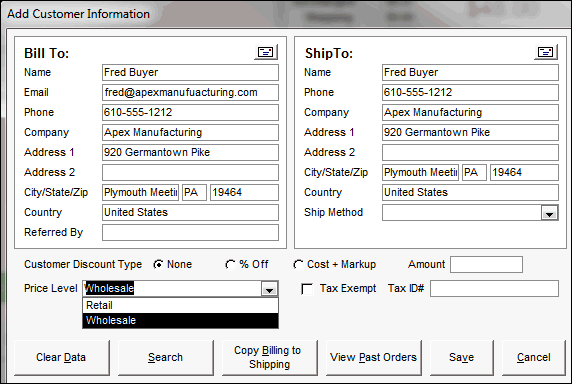Open the Ship Method dropdown arrow
The width and height of the screenshot is (572, 384).
549,213
